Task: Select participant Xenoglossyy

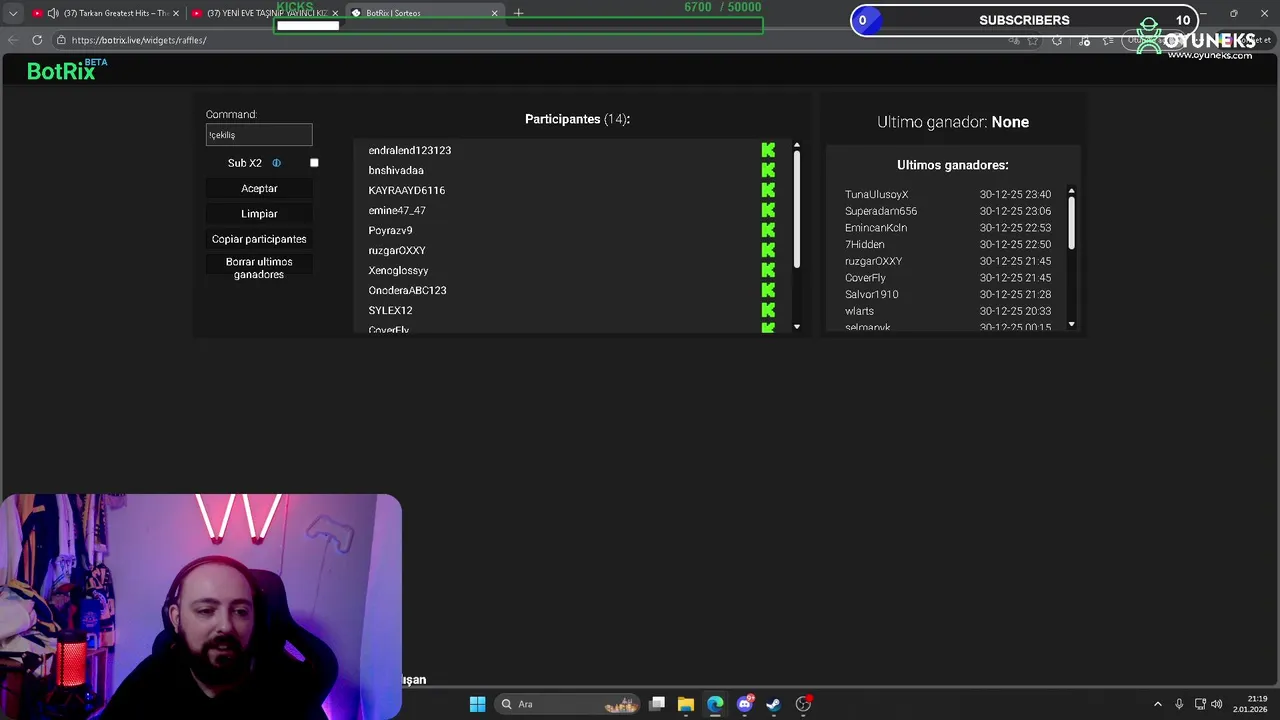Action: click(398, 270)
